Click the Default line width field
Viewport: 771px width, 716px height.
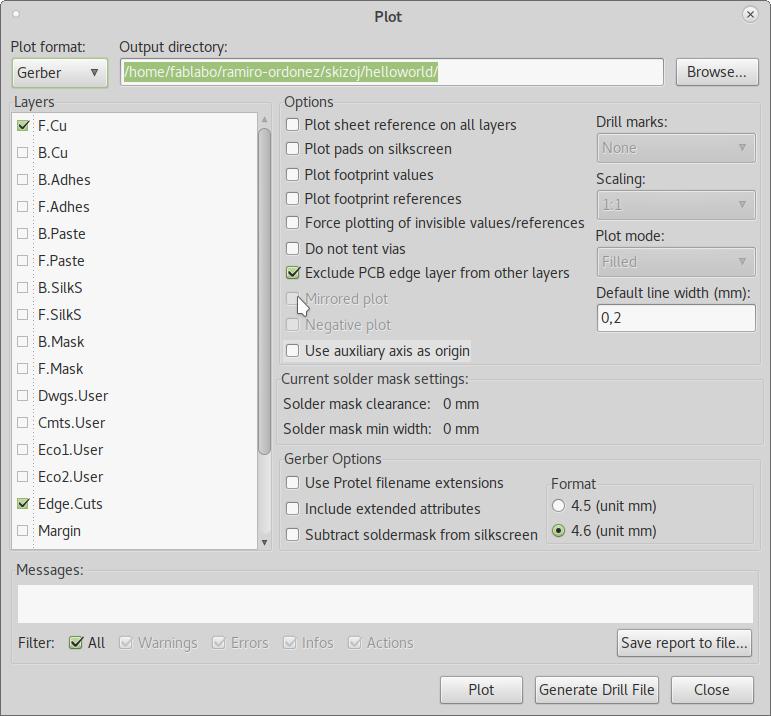(676, 318)
